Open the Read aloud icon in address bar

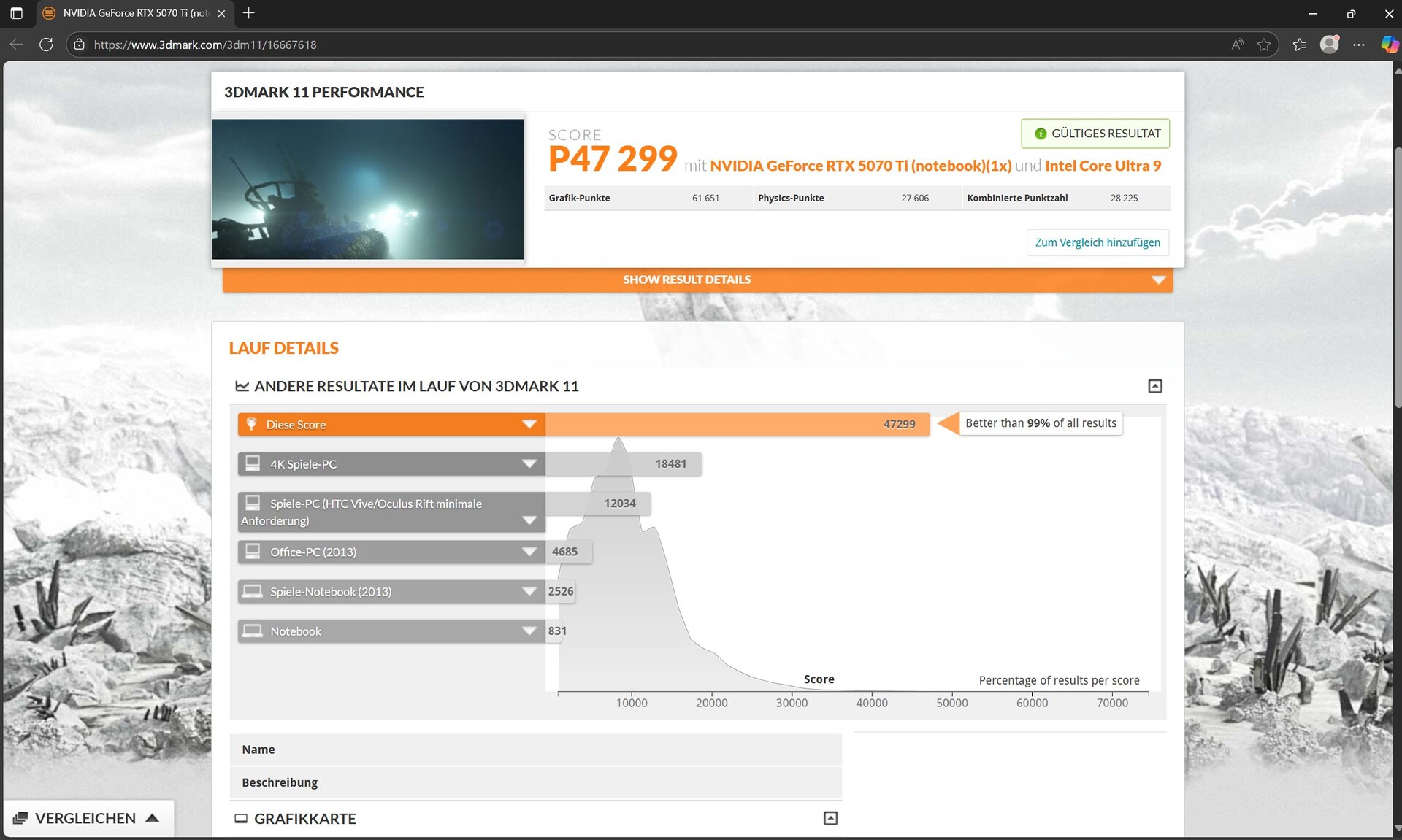1237,45
